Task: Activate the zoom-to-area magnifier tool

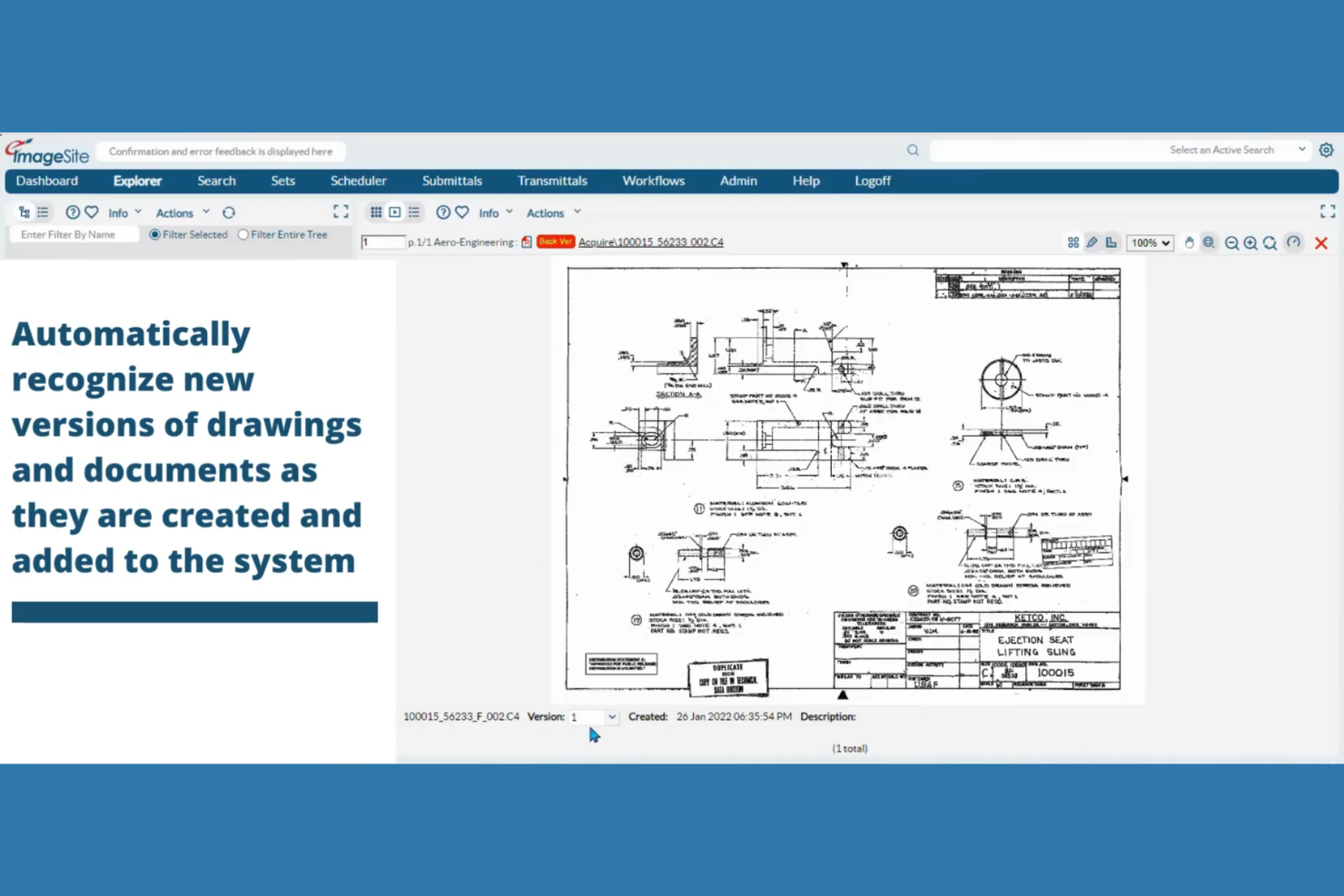Action: (x=1209, y=242)
